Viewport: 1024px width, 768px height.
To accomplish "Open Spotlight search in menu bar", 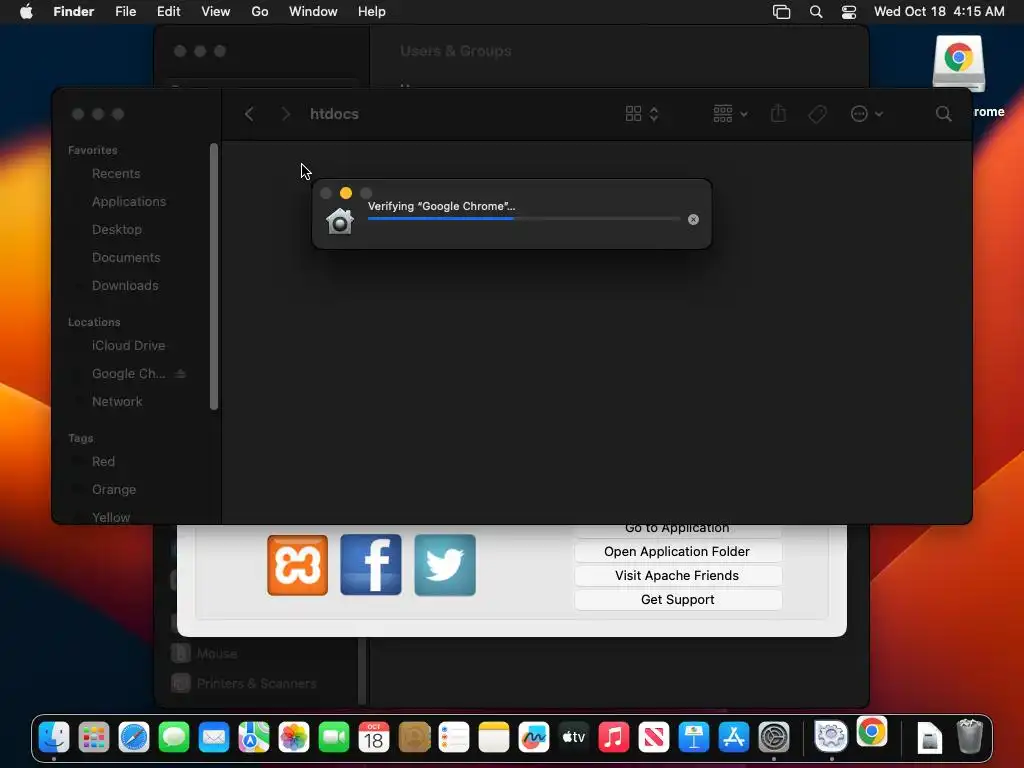I will point(816,12).
